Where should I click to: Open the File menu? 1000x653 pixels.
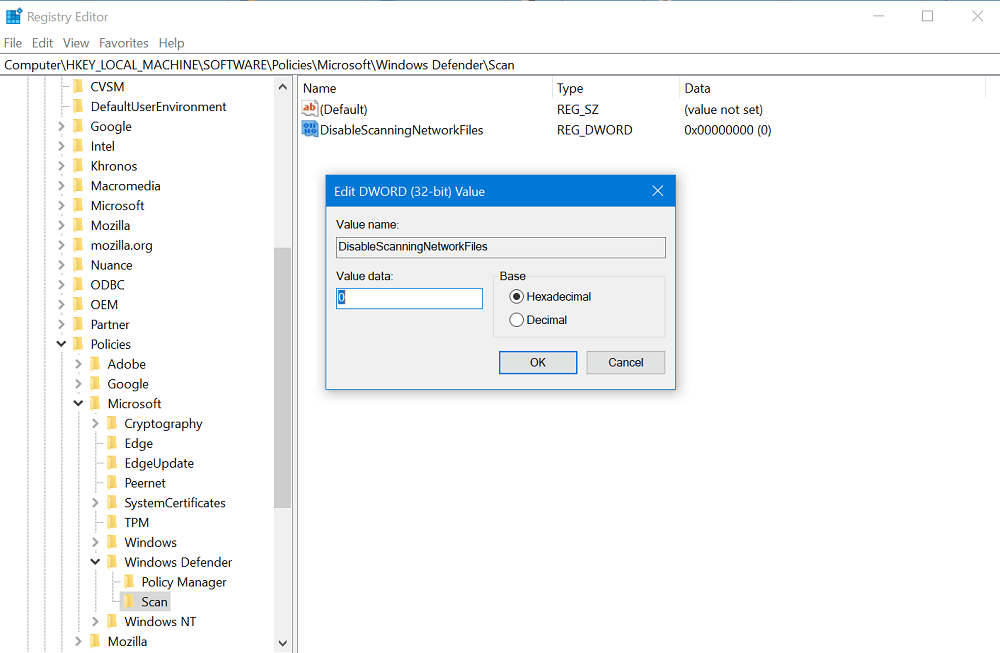pos(13,43)
